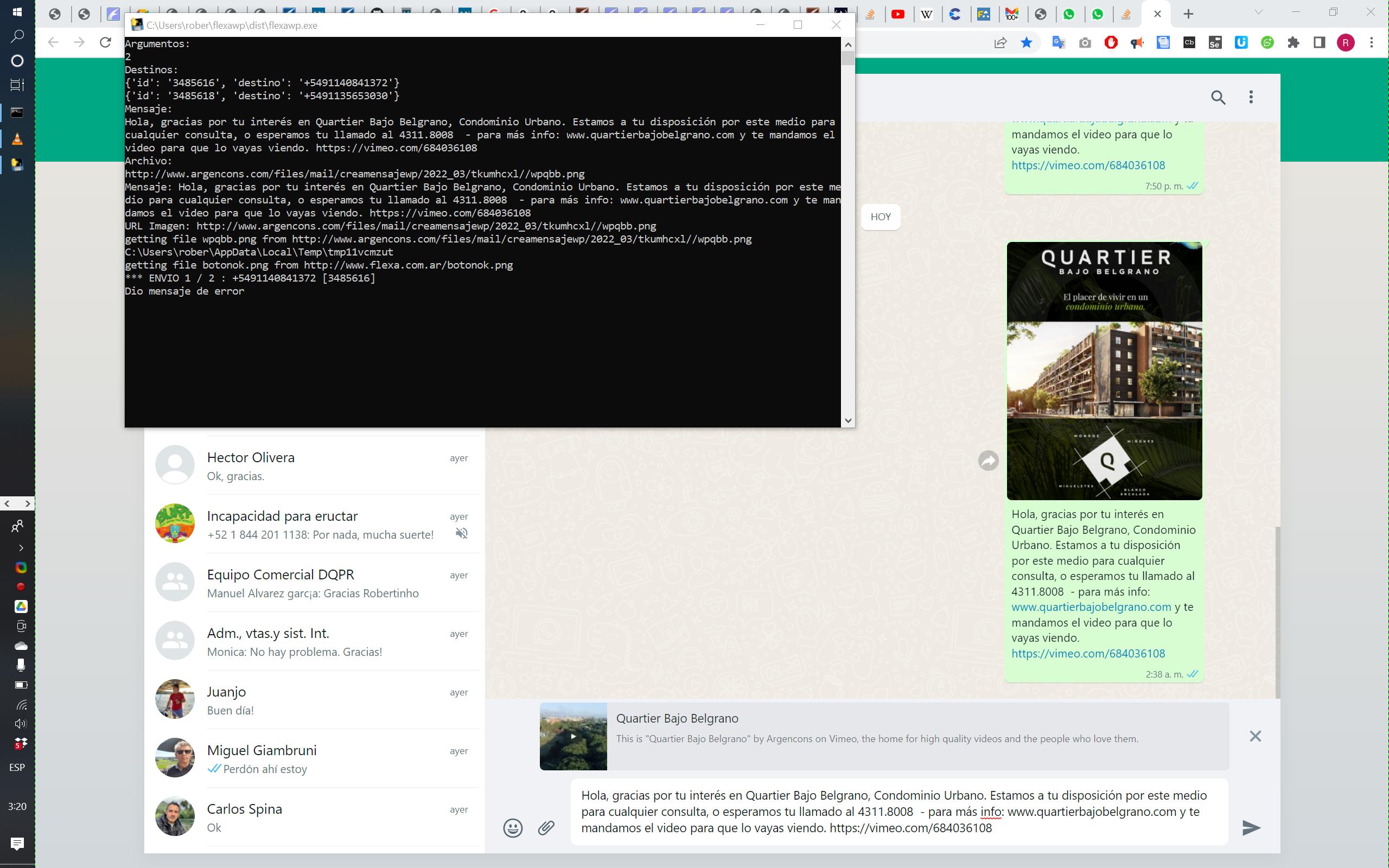Click the muted icon on Incapacidad chat

462,533
